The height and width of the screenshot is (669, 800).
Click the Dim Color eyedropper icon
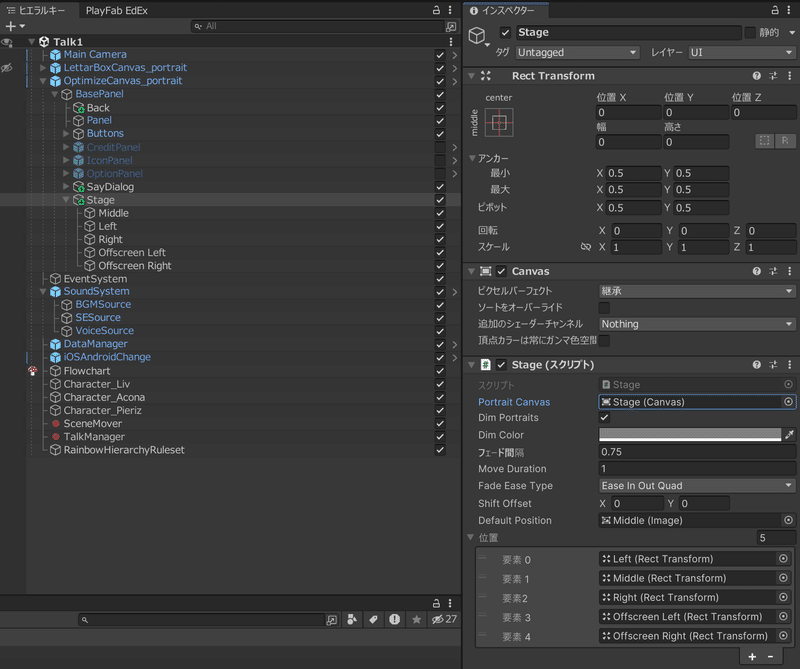(789, 435)
